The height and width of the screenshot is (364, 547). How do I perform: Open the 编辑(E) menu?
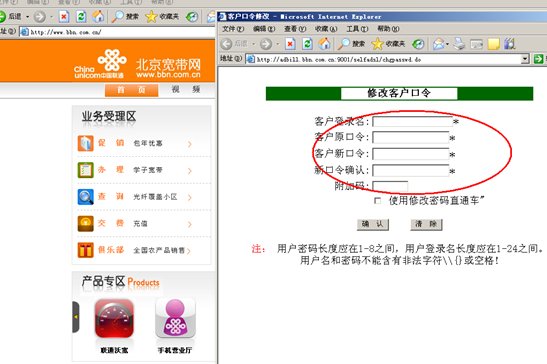[x=264, y=29]
